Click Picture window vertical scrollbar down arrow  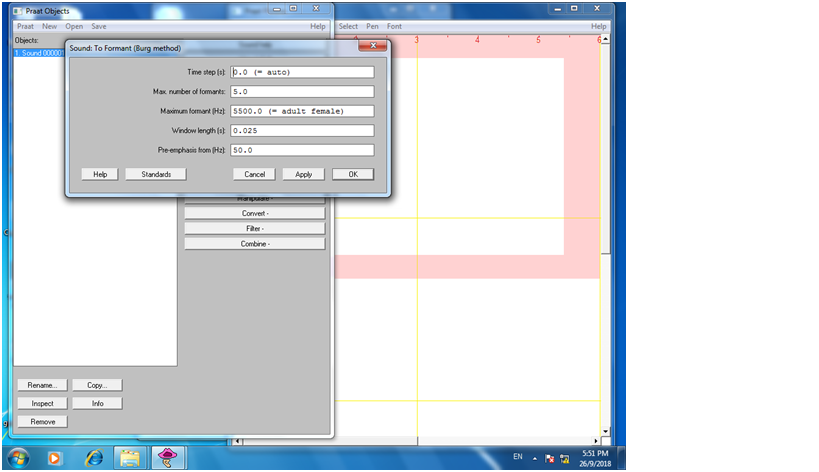[x=605, y=432]
